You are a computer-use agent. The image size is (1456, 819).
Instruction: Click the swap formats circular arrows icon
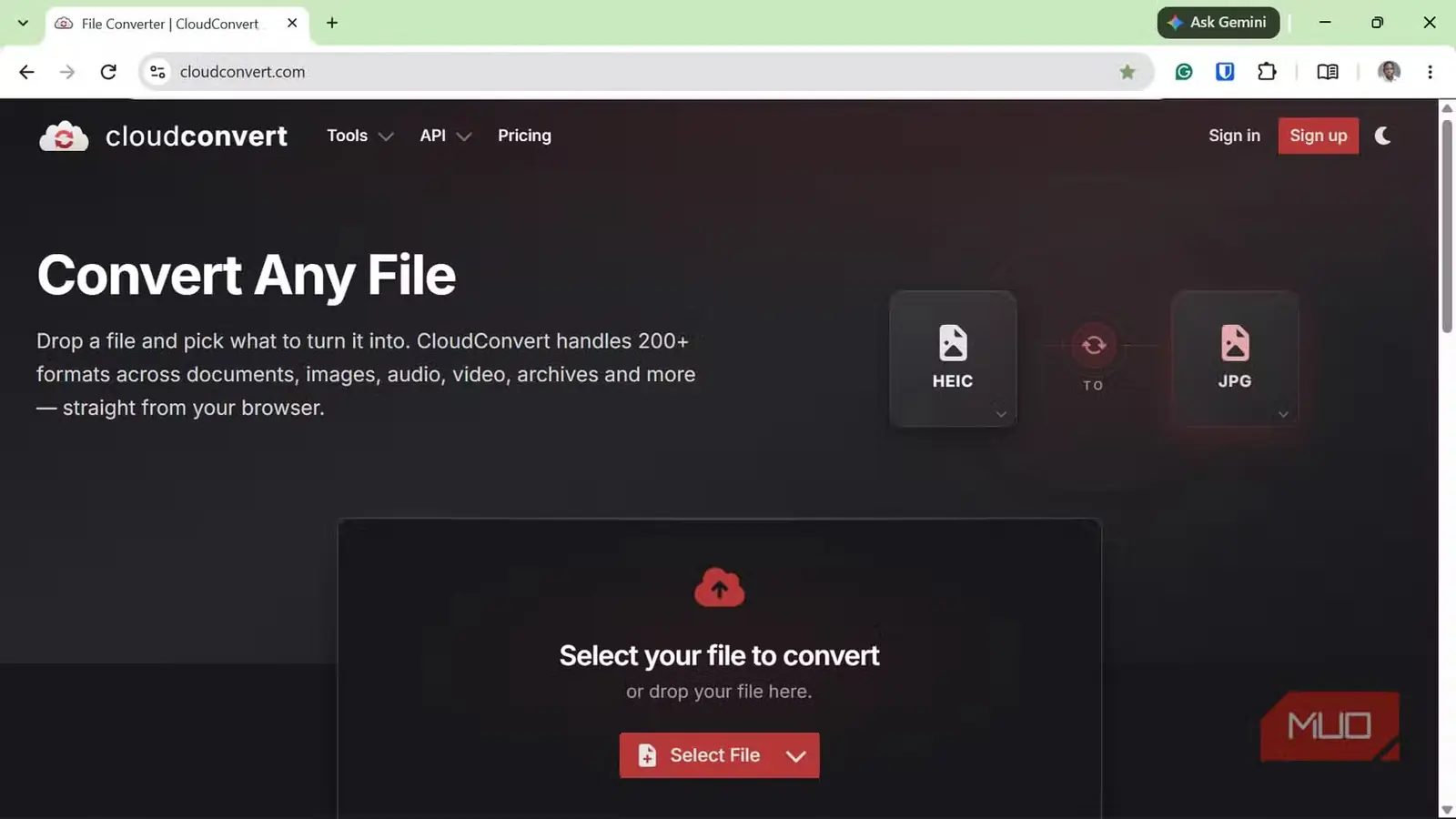(x=1094, y=345)
